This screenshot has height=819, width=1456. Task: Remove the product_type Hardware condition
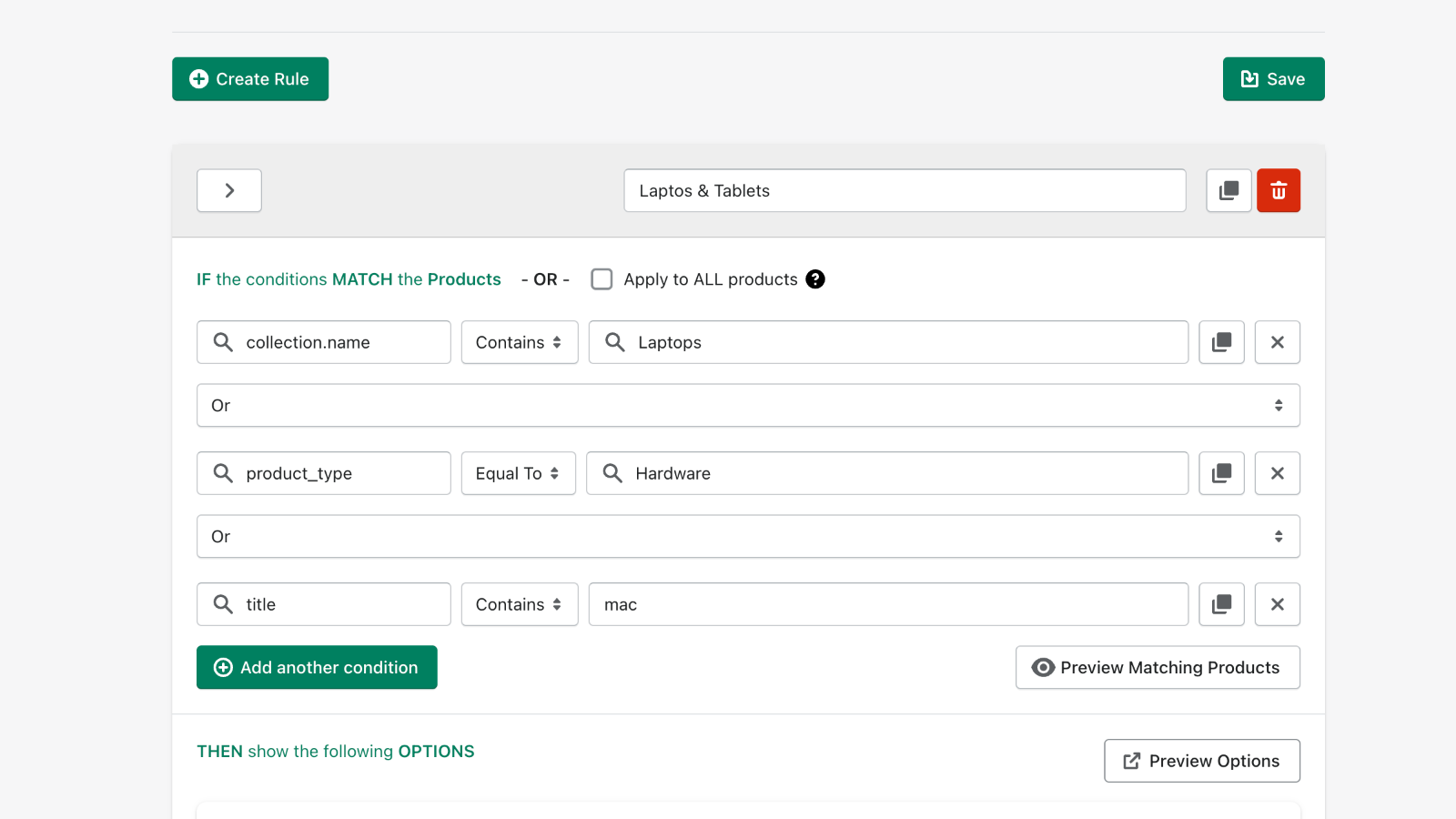1277,473
